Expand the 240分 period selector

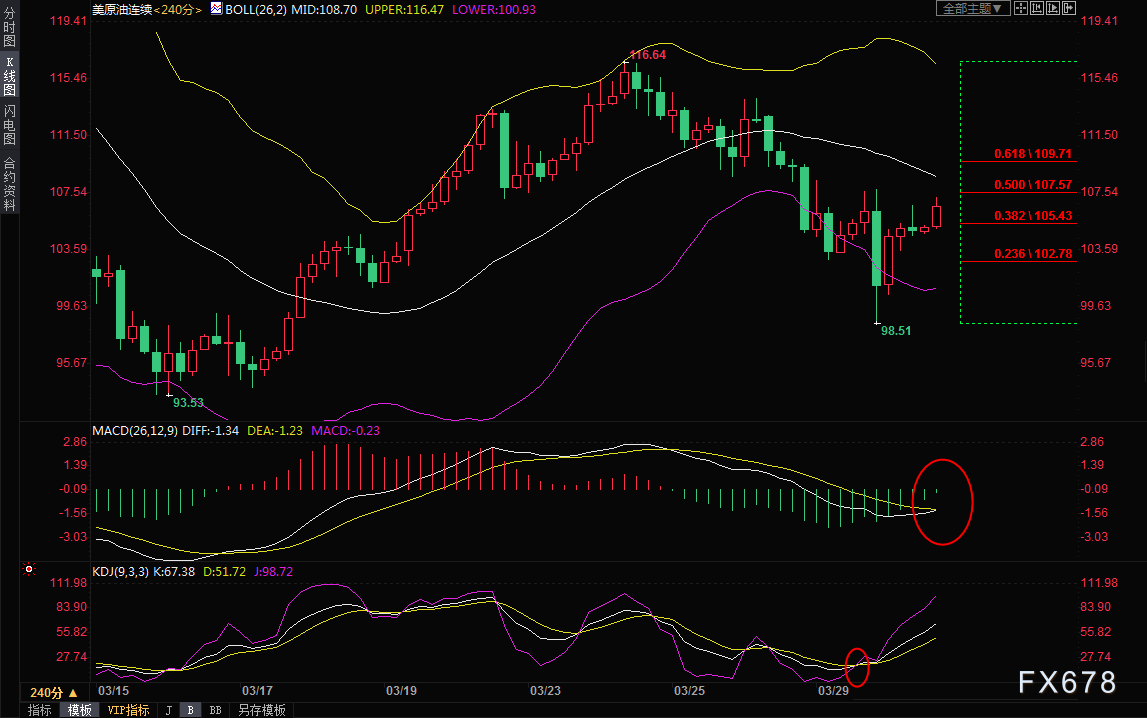(x=54, y=692)
